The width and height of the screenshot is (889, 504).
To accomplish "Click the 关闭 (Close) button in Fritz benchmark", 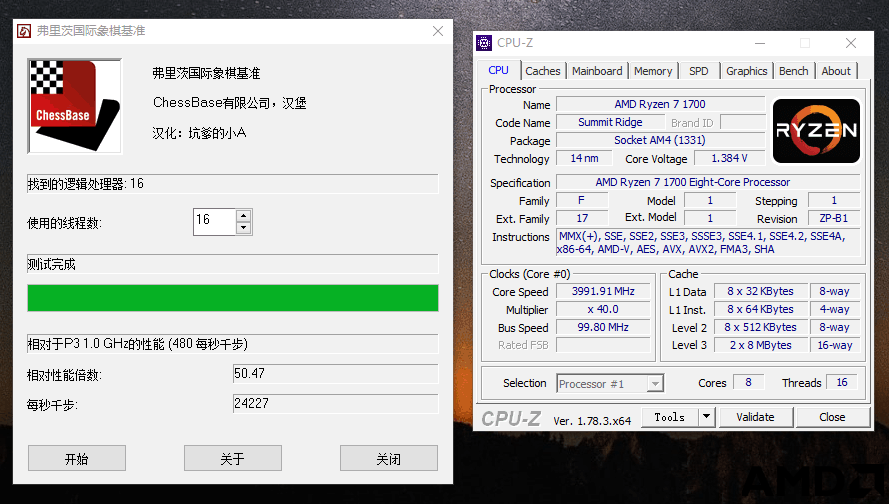I will point(389,458).
